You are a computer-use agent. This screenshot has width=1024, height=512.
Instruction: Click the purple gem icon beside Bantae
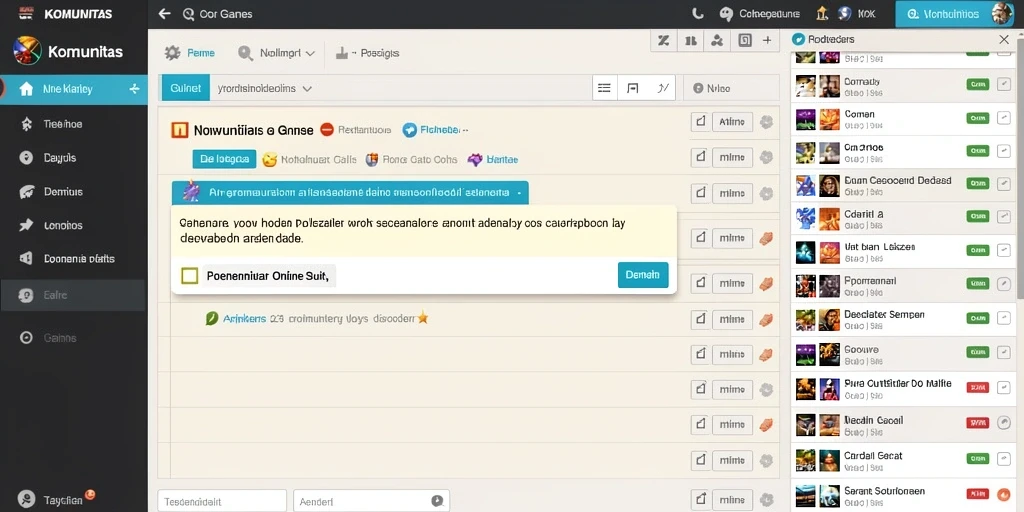point(475,159)
